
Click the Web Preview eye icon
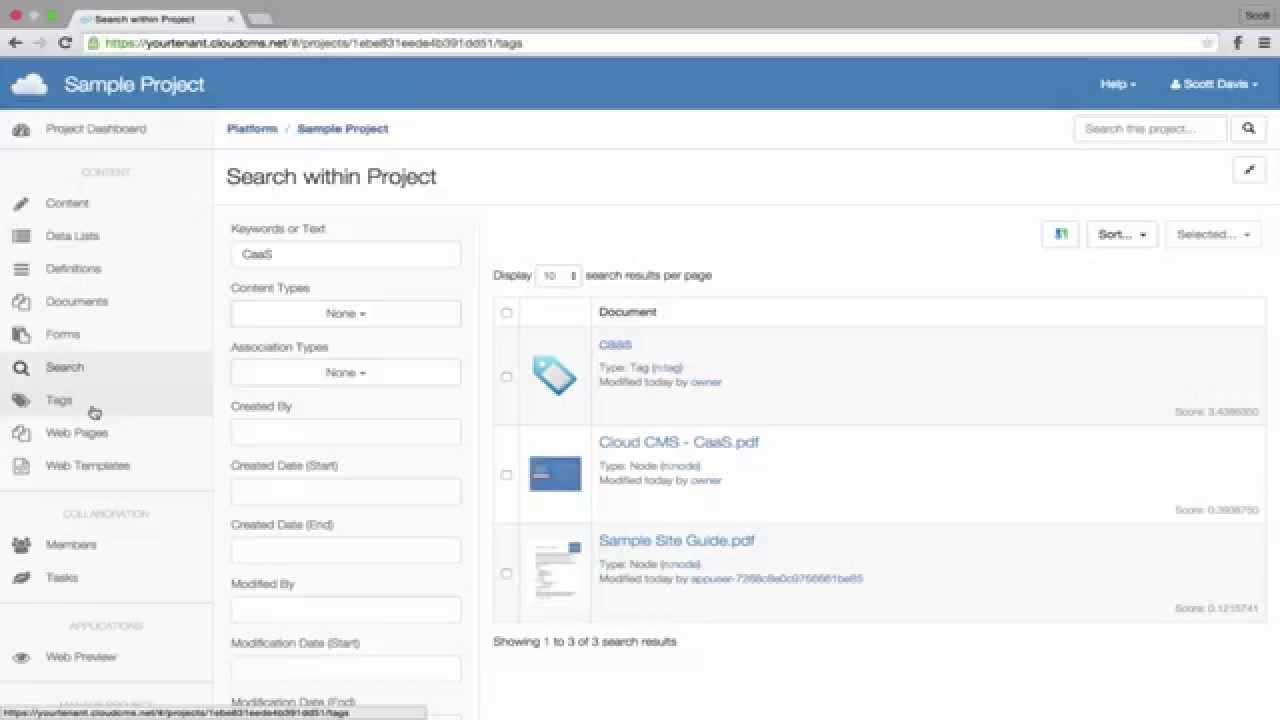point(21,658)
